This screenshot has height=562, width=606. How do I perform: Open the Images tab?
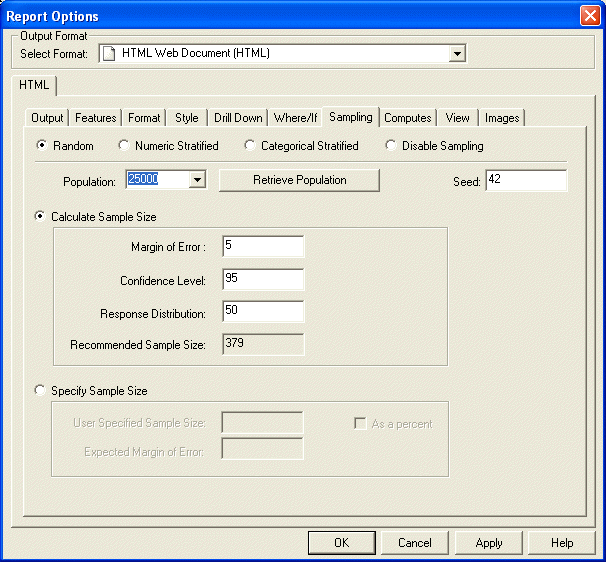click(502, 118)
